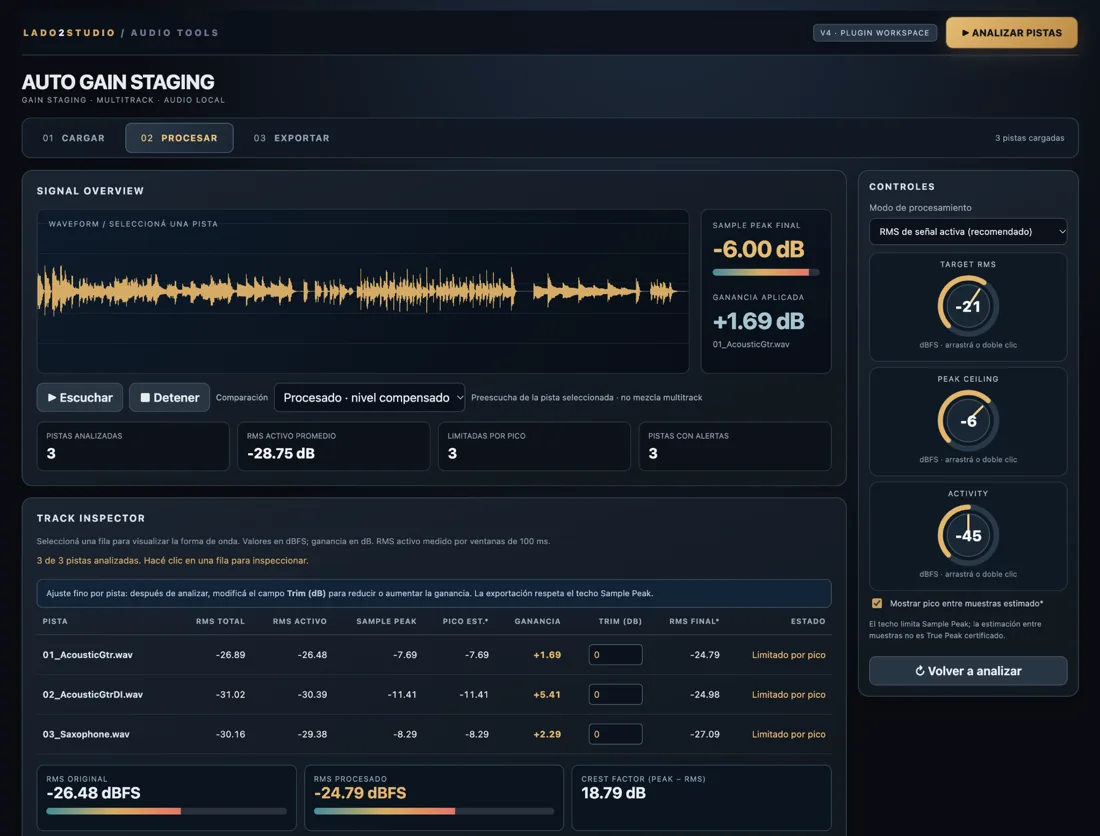The width and height of the screenshot is (1100, 836).
Task: Click the Trim field for 03_Saxophone.wav
Action: (615, 734)
